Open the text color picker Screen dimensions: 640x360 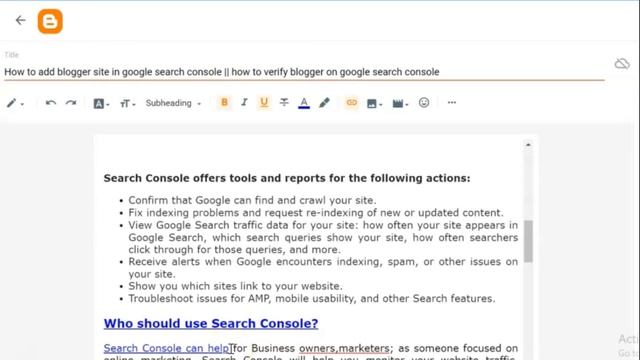pyautogui.click(x=304, y=103)
